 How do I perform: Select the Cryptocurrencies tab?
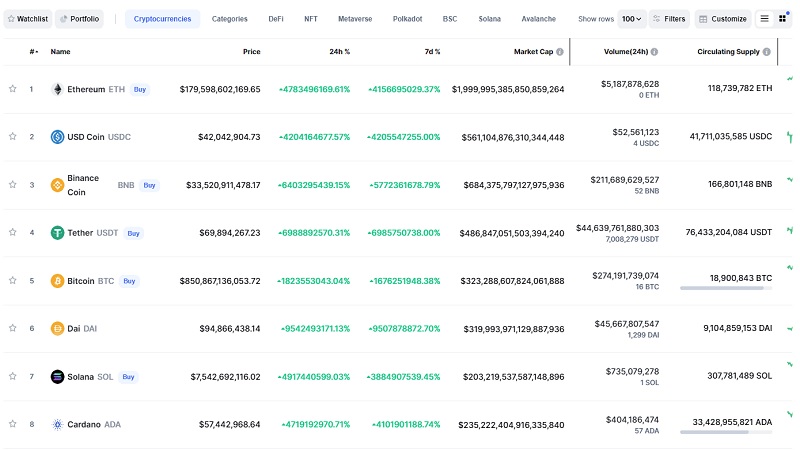click(162, 19)
